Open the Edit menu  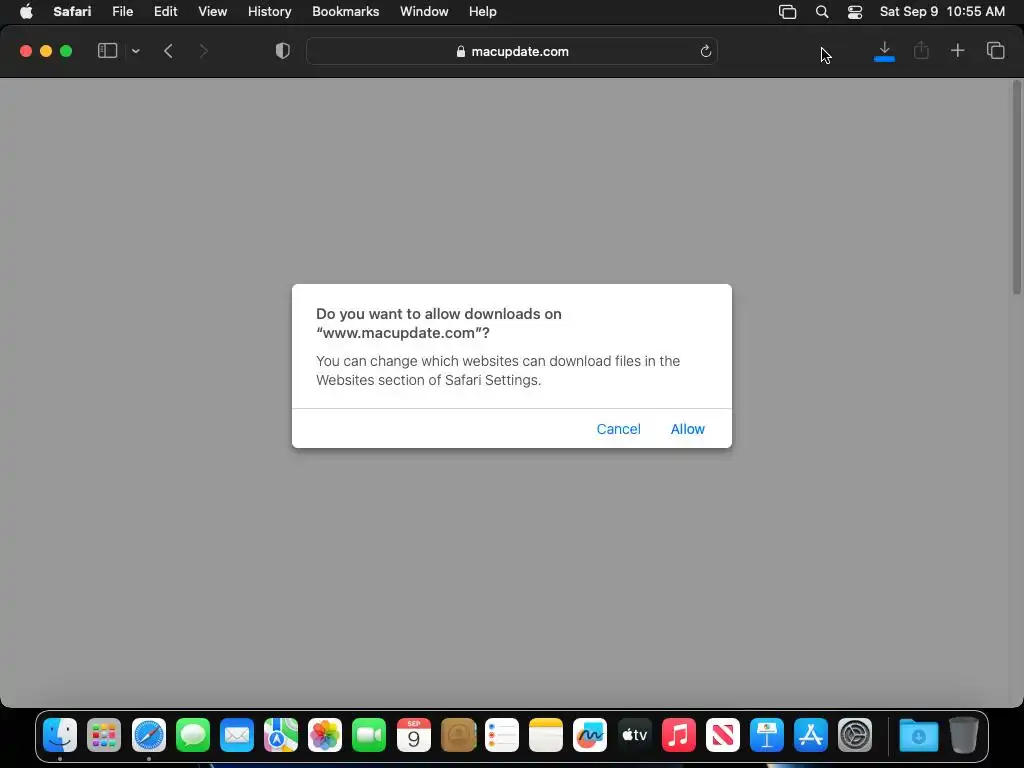pos(165,12)
